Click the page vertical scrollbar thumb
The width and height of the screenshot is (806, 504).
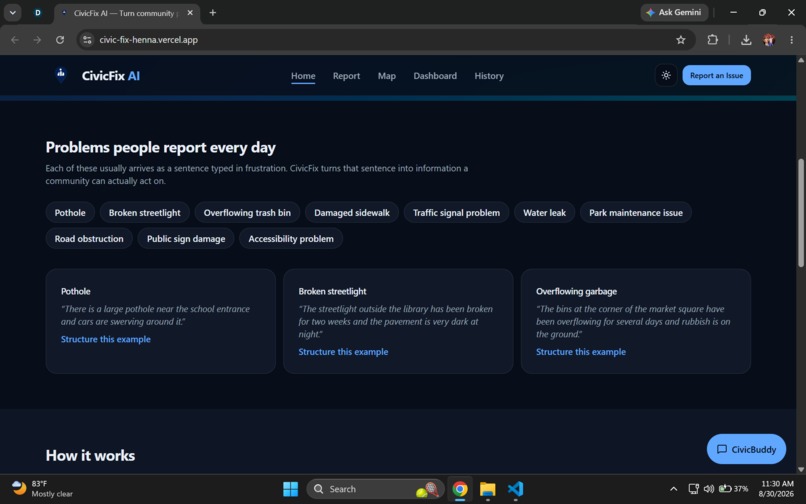pyautogui.click(x=801, y=213)
